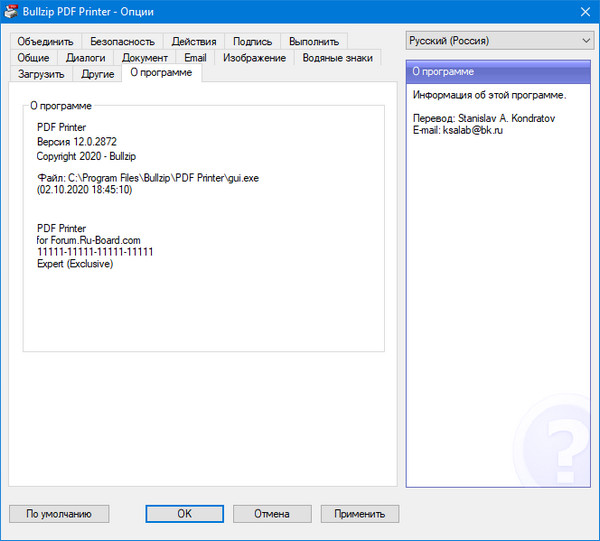
Task: Switch to the Объединить tab
Action: 45,42
